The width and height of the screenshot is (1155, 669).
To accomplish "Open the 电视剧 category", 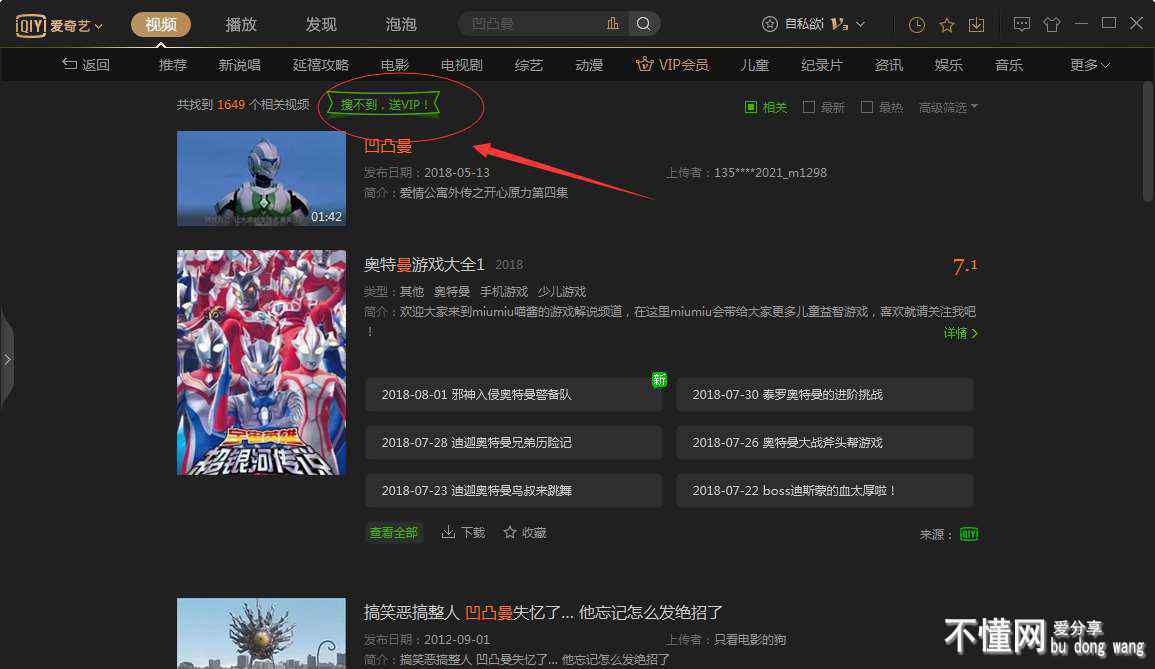I will (461, 65).
